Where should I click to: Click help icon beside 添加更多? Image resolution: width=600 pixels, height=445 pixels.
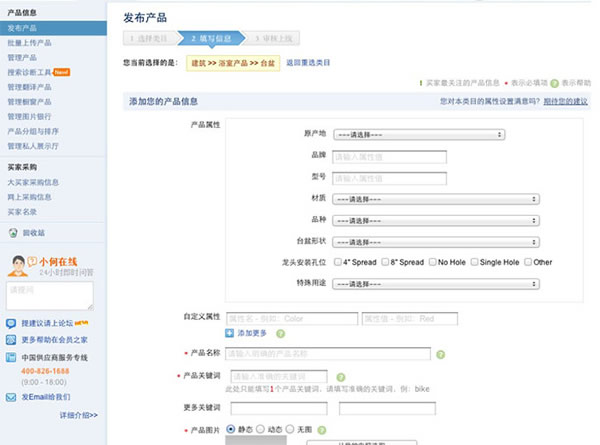click(280, 333)
